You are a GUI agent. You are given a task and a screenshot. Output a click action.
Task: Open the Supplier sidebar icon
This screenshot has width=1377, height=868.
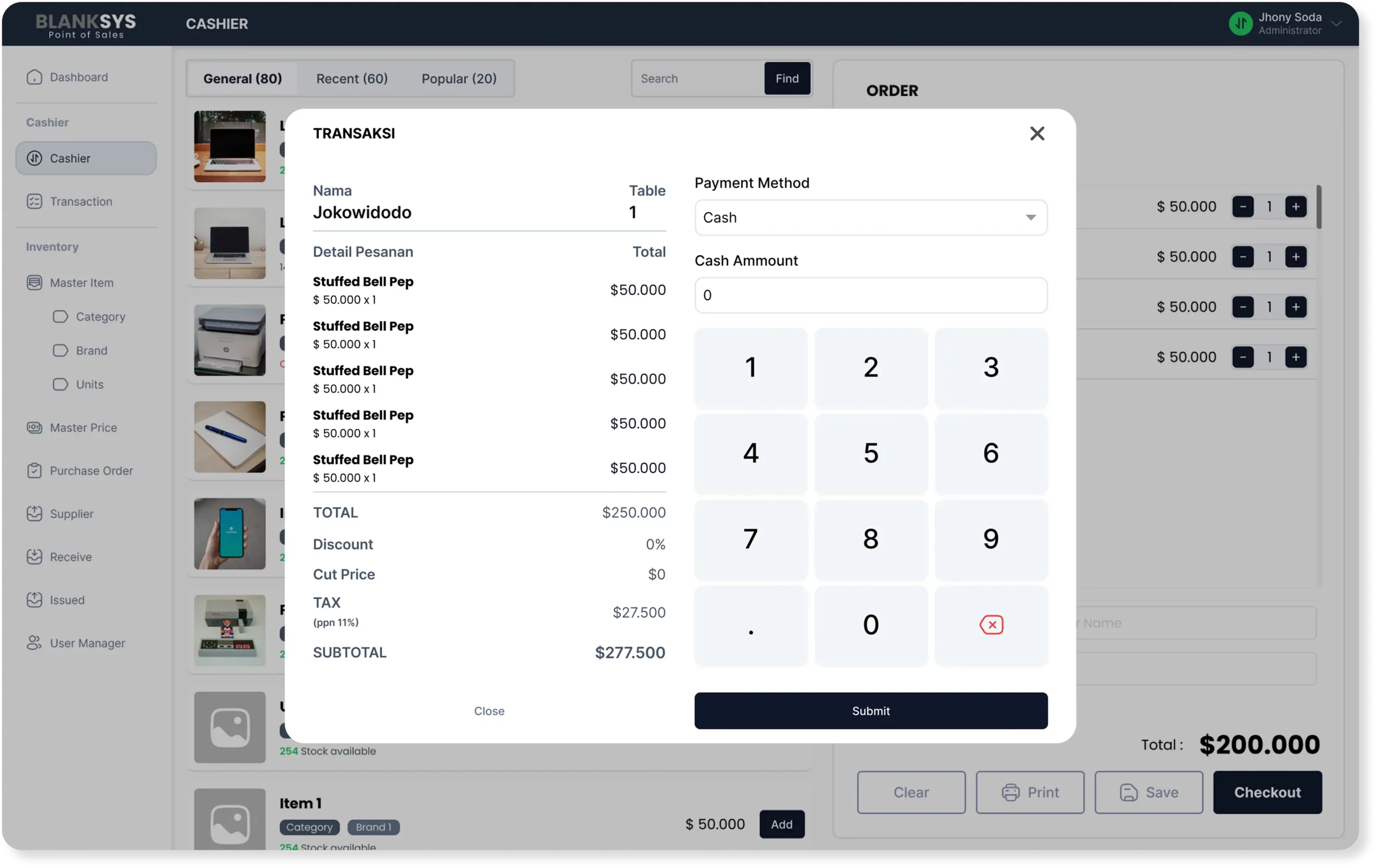[x=34, y=514]
